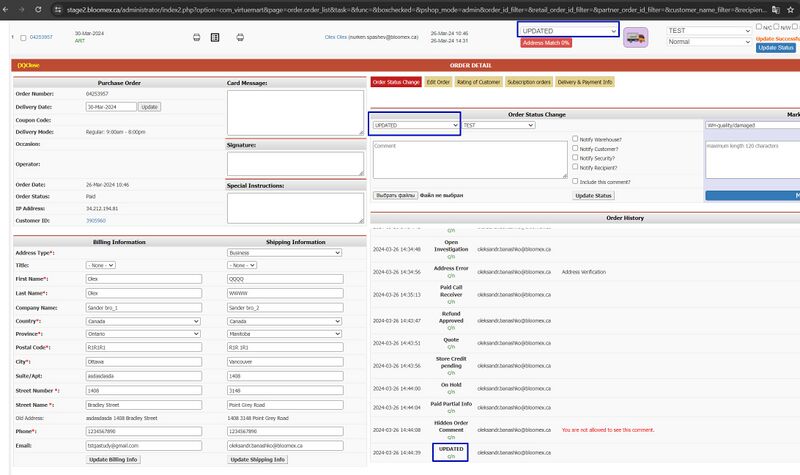Open the wrn-quality/damaged dropdown

[753, 125]
